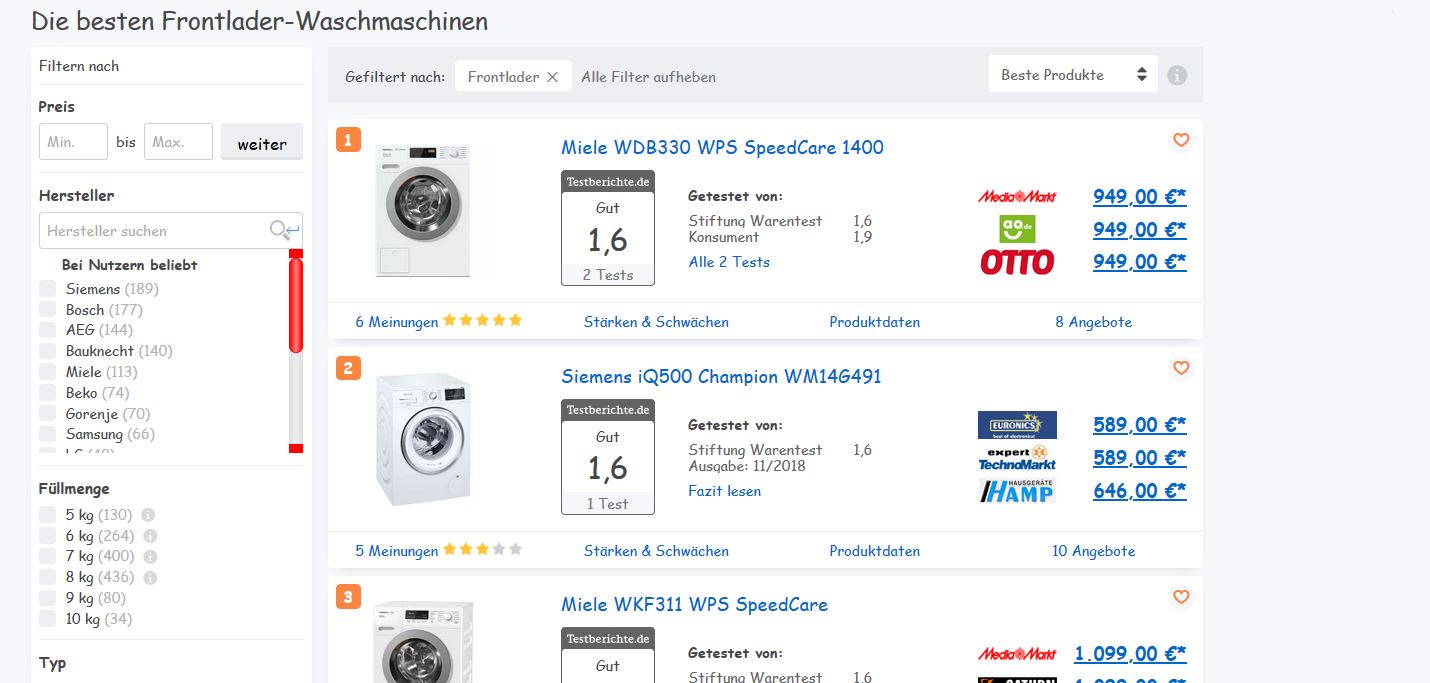Click the Euronics shop logo
Screen dimensions: 1430x683
point(1017,425)
